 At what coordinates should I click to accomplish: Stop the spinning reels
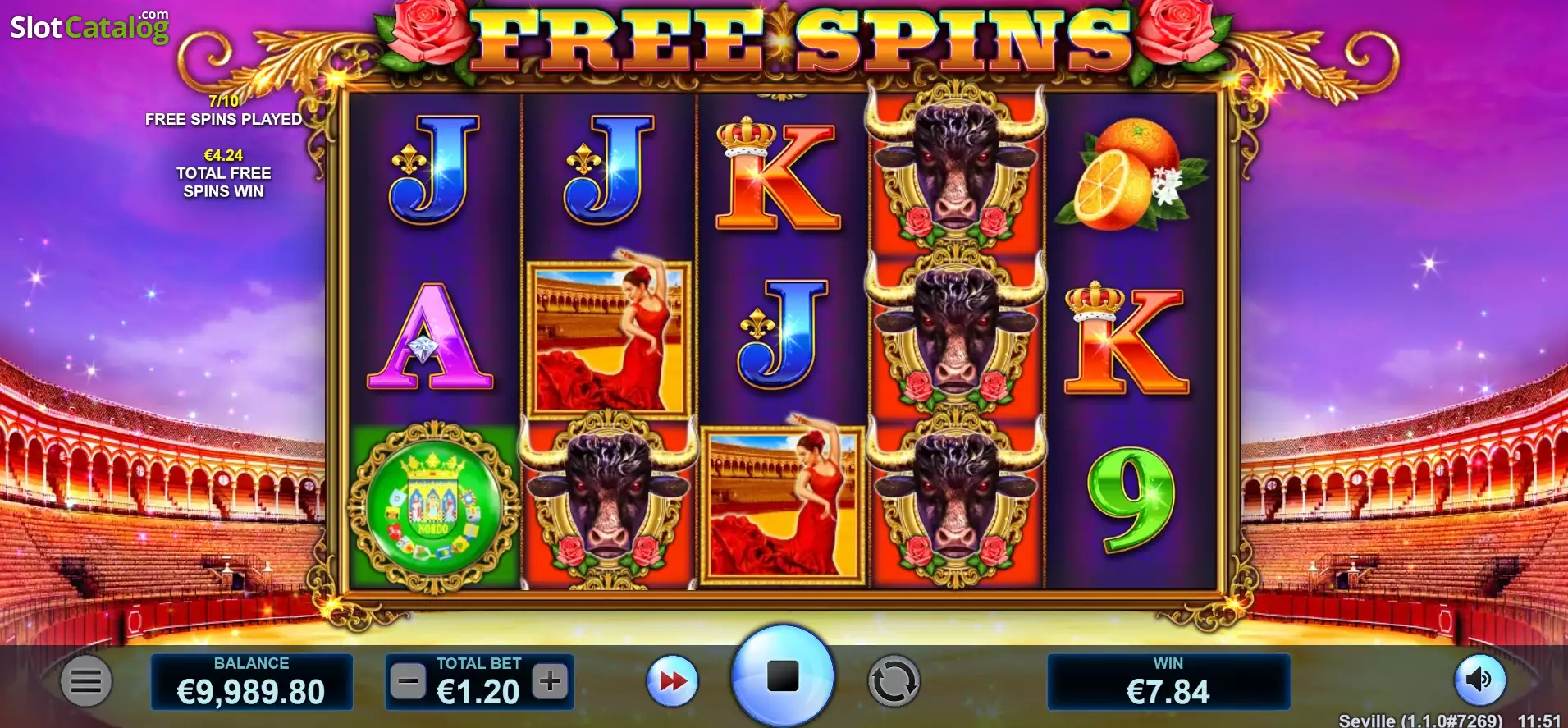pyautogui.click(x=783, y=676)
